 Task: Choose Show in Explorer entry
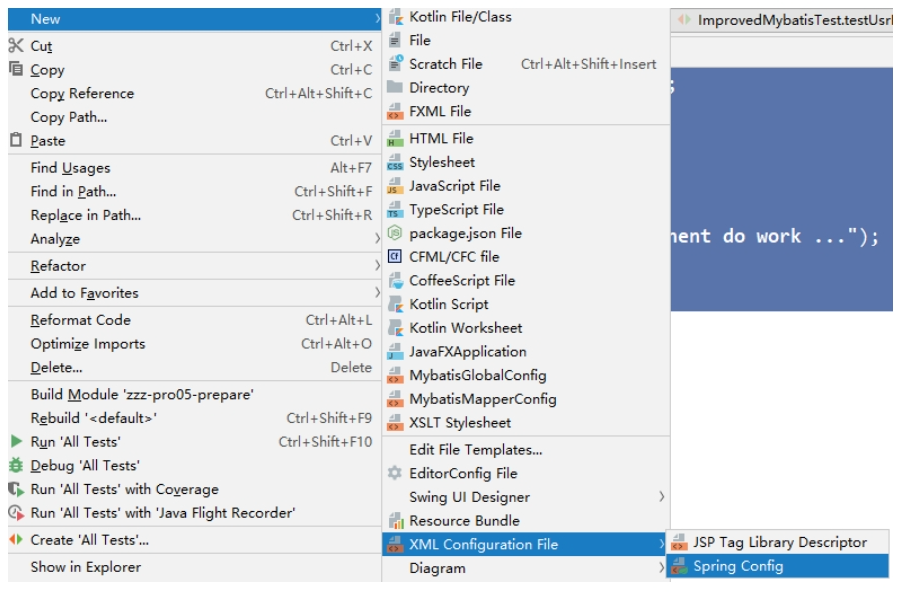(195, 567)
